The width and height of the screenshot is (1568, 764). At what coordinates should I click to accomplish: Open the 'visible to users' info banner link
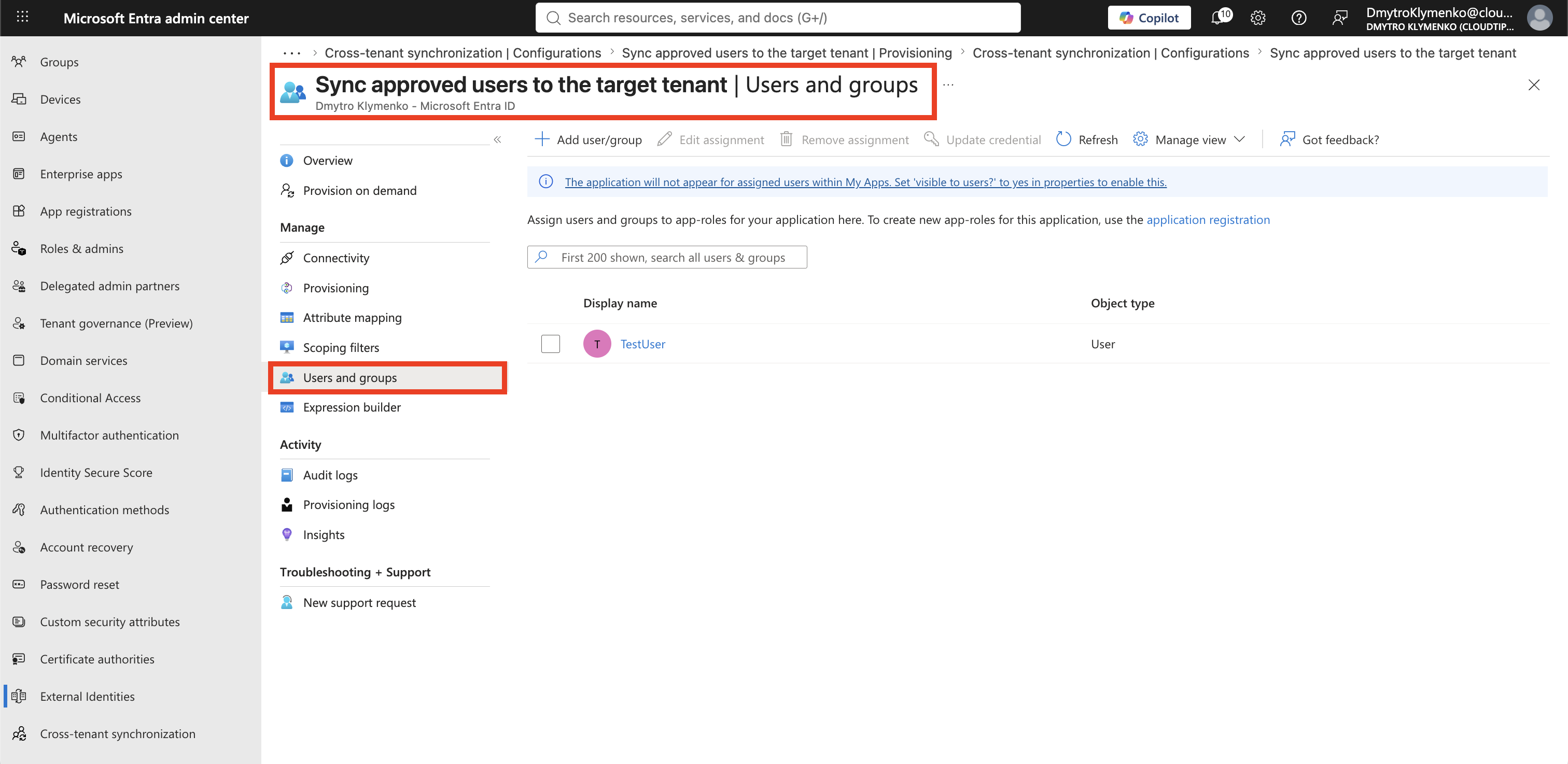(x=865, y=182)
